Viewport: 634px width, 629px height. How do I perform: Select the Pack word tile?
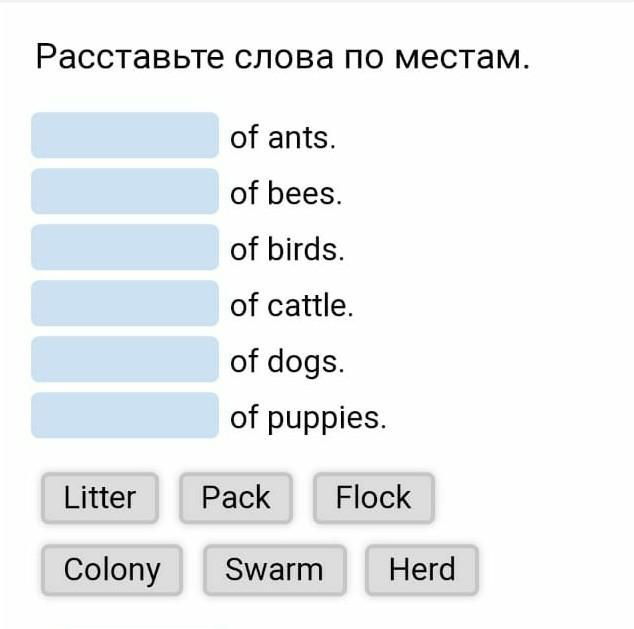pos(235,498)
